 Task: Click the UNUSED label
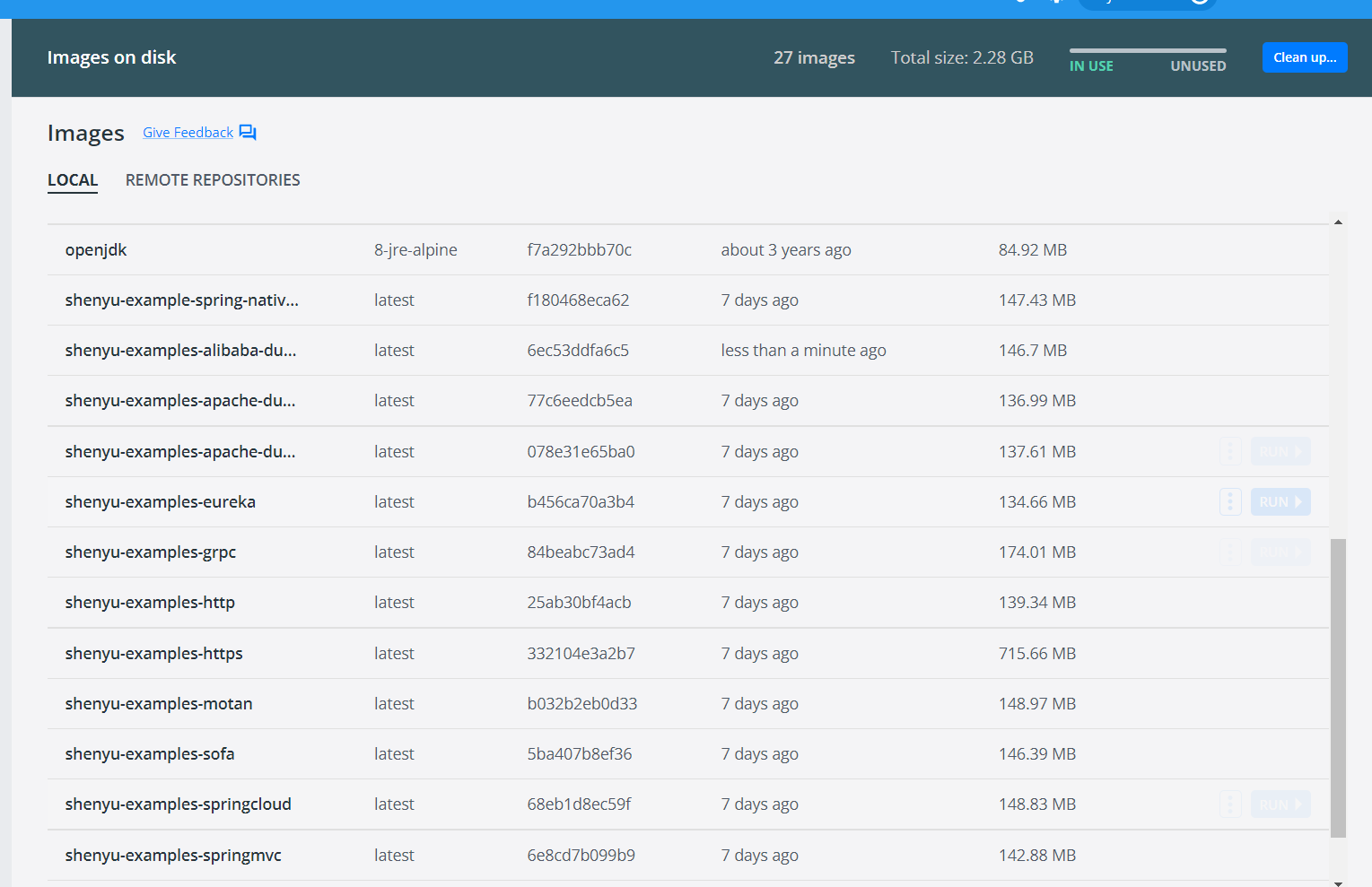click(1198, 66)
